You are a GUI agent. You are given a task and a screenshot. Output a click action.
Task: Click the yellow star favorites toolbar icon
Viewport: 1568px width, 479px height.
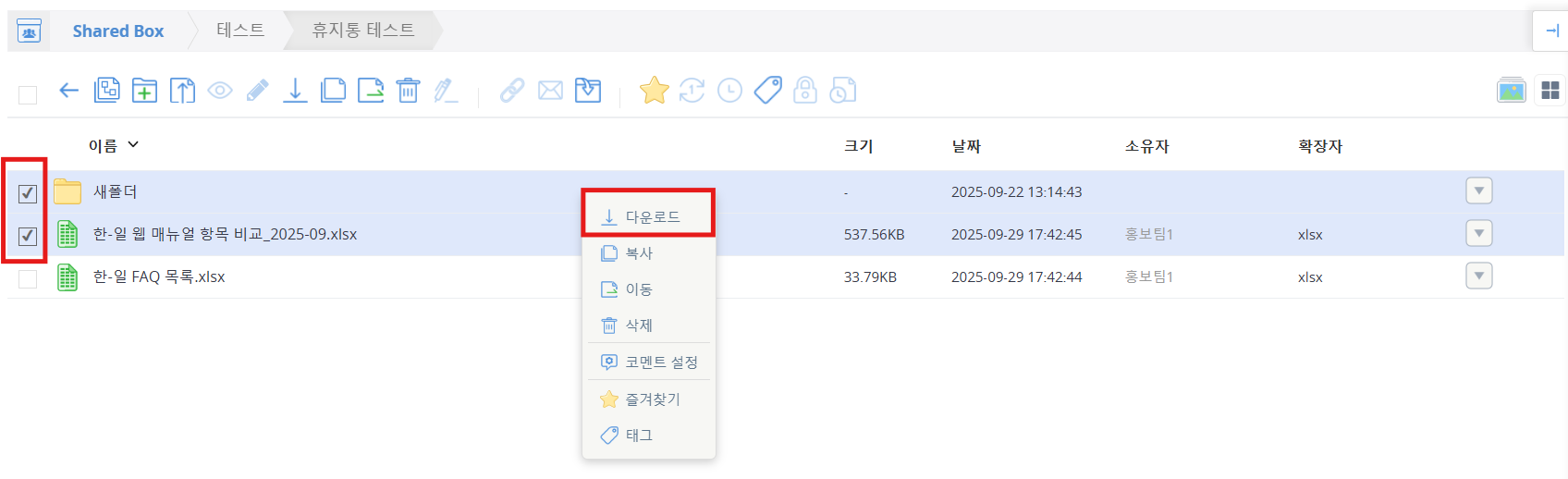click(x=654, y=91)
